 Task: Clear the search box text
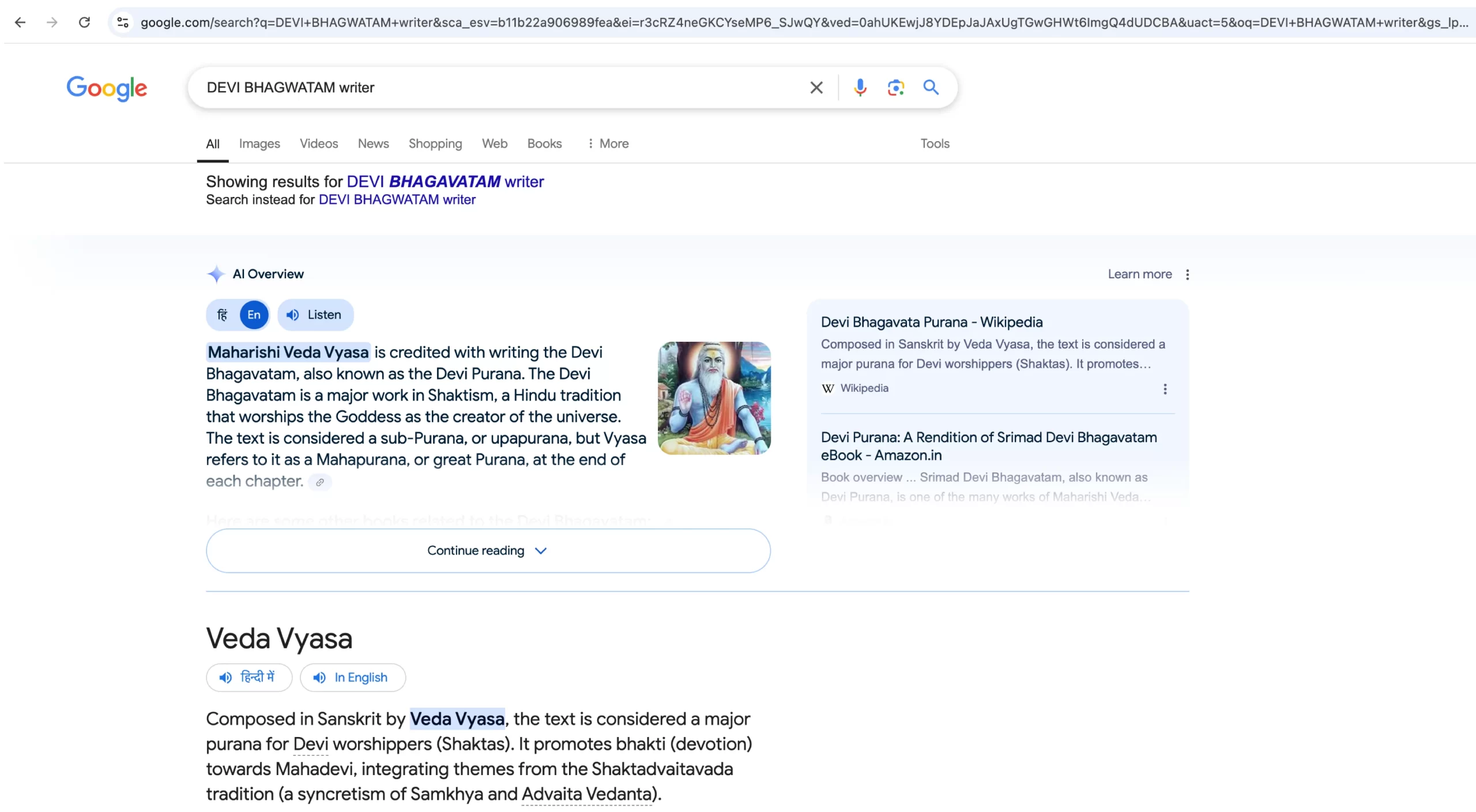point(816,88)
